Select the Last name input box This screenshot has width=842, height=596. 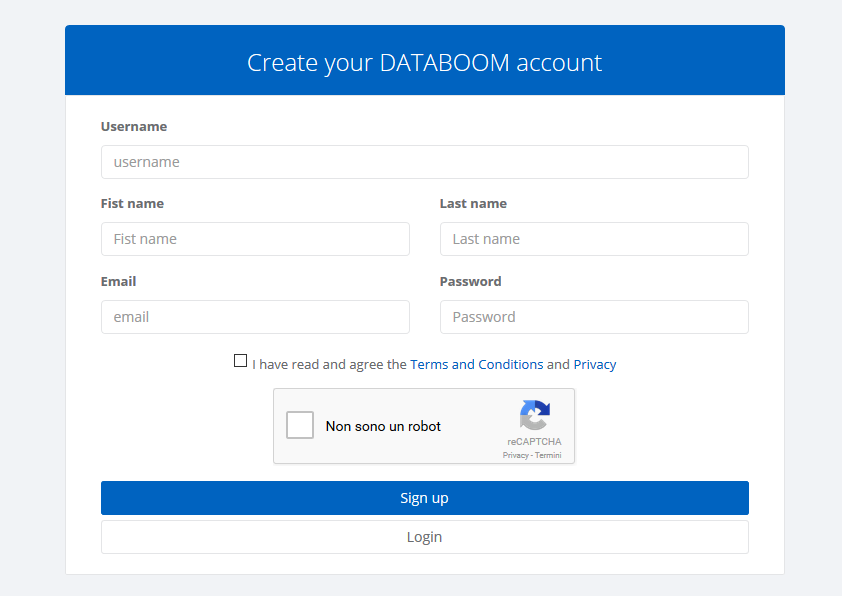594,239
